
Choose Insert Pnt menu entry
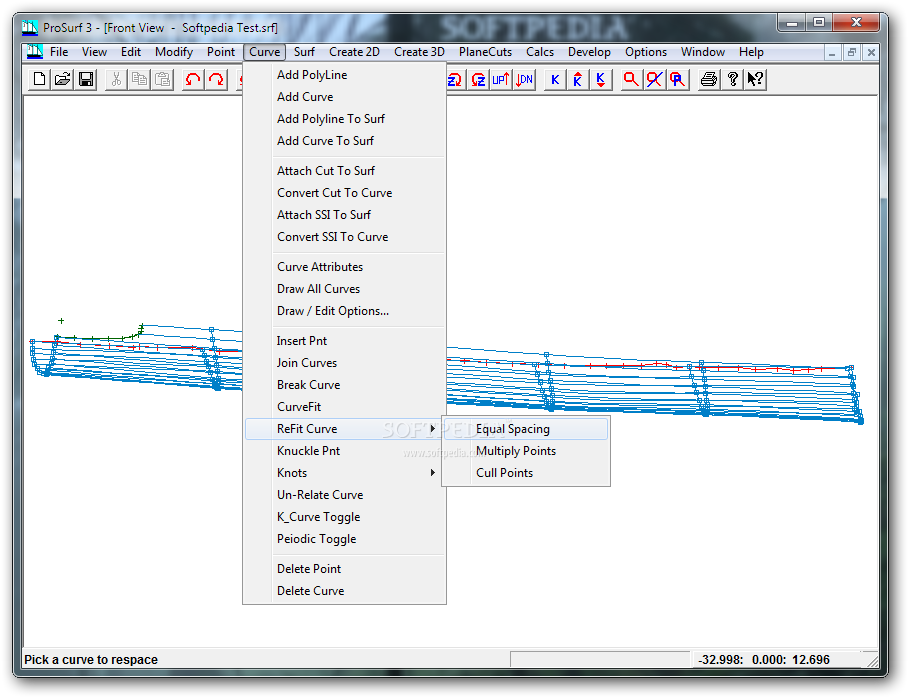344,341
